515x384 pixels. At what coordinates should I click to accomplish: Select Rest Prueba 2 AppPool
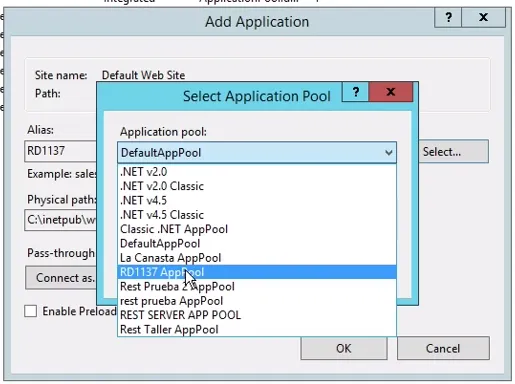(x=257, y=286)
